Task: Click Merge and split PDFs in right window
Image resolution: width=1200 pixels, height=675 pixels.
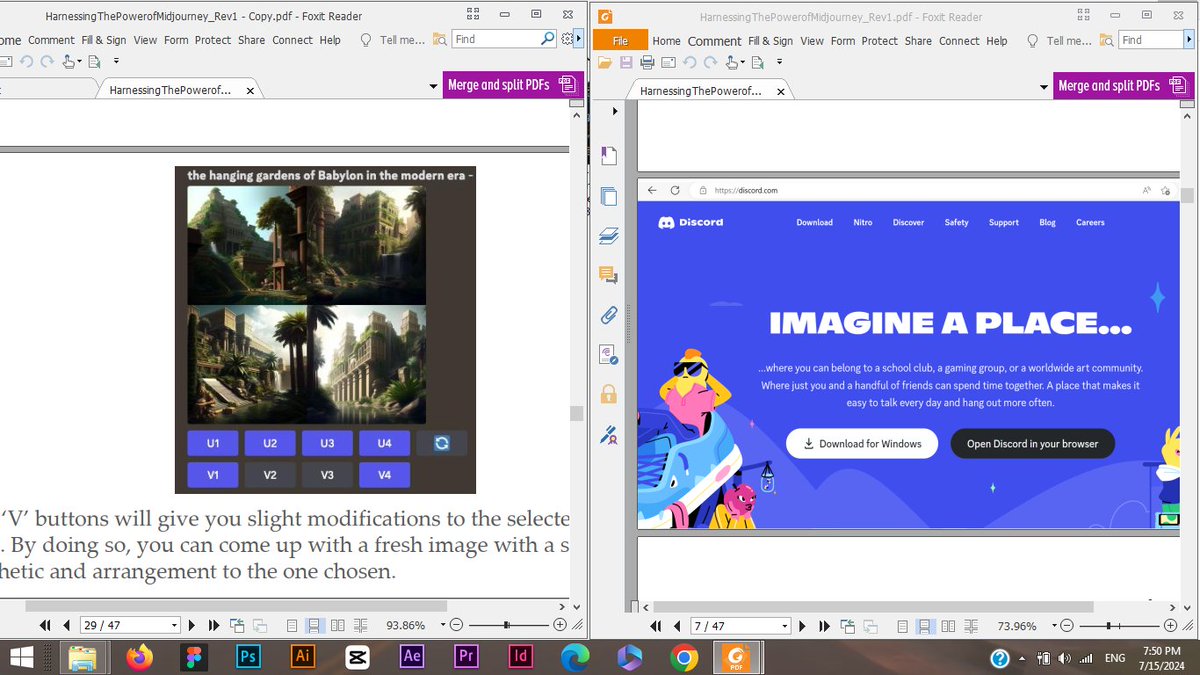Action: click(x=1123, y=86)
